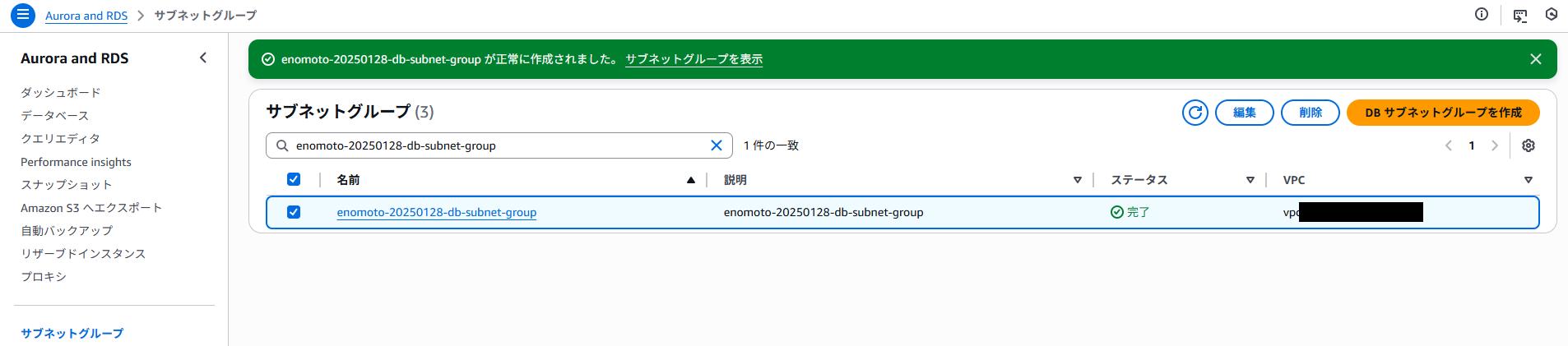The image size is (1568, 346).
Task: Open Amazon S3 へエクスポート in the sidebar
Action: click(x=91, y=208)
